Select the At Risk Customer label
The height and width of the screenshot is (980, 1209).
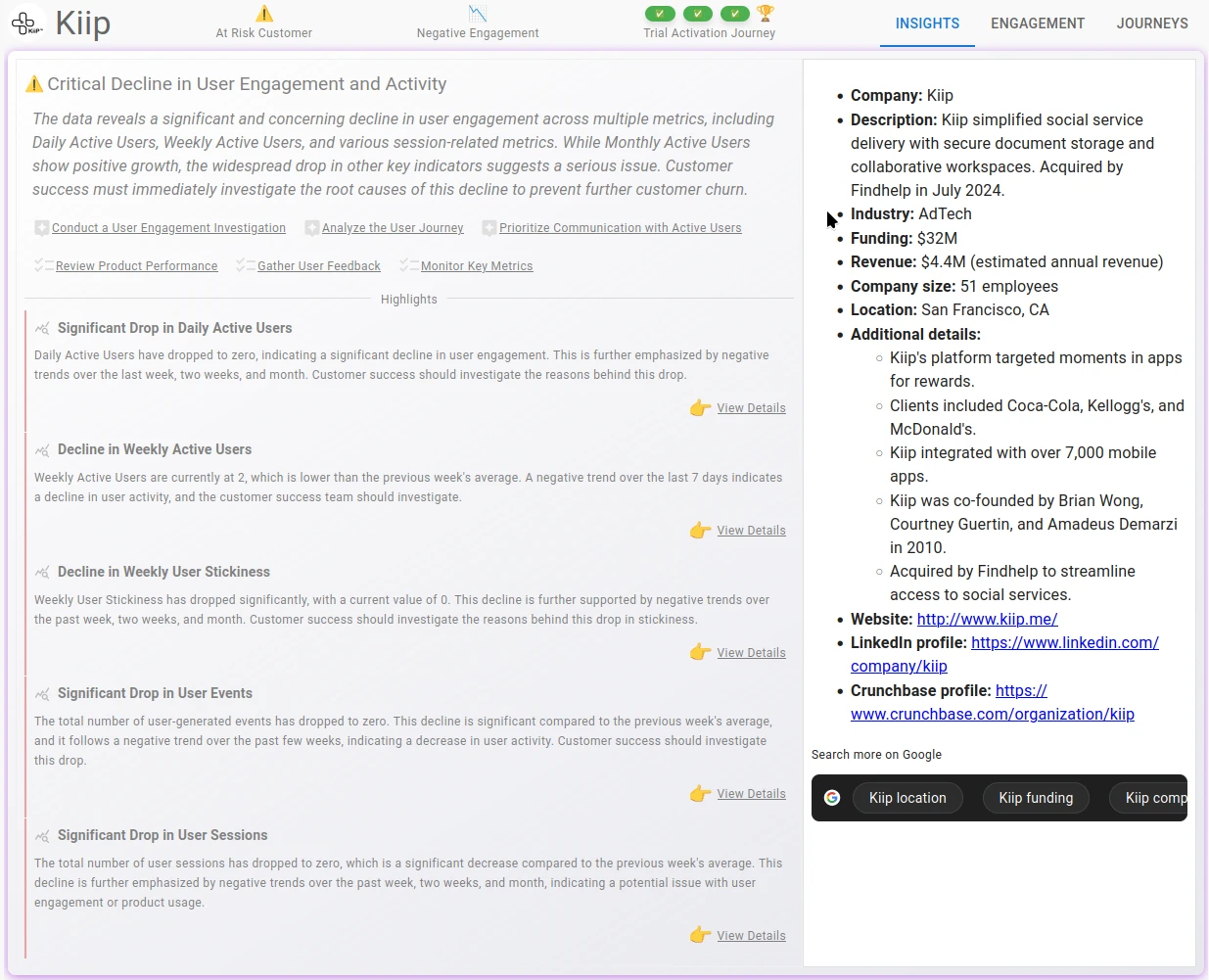click(264, 33)
